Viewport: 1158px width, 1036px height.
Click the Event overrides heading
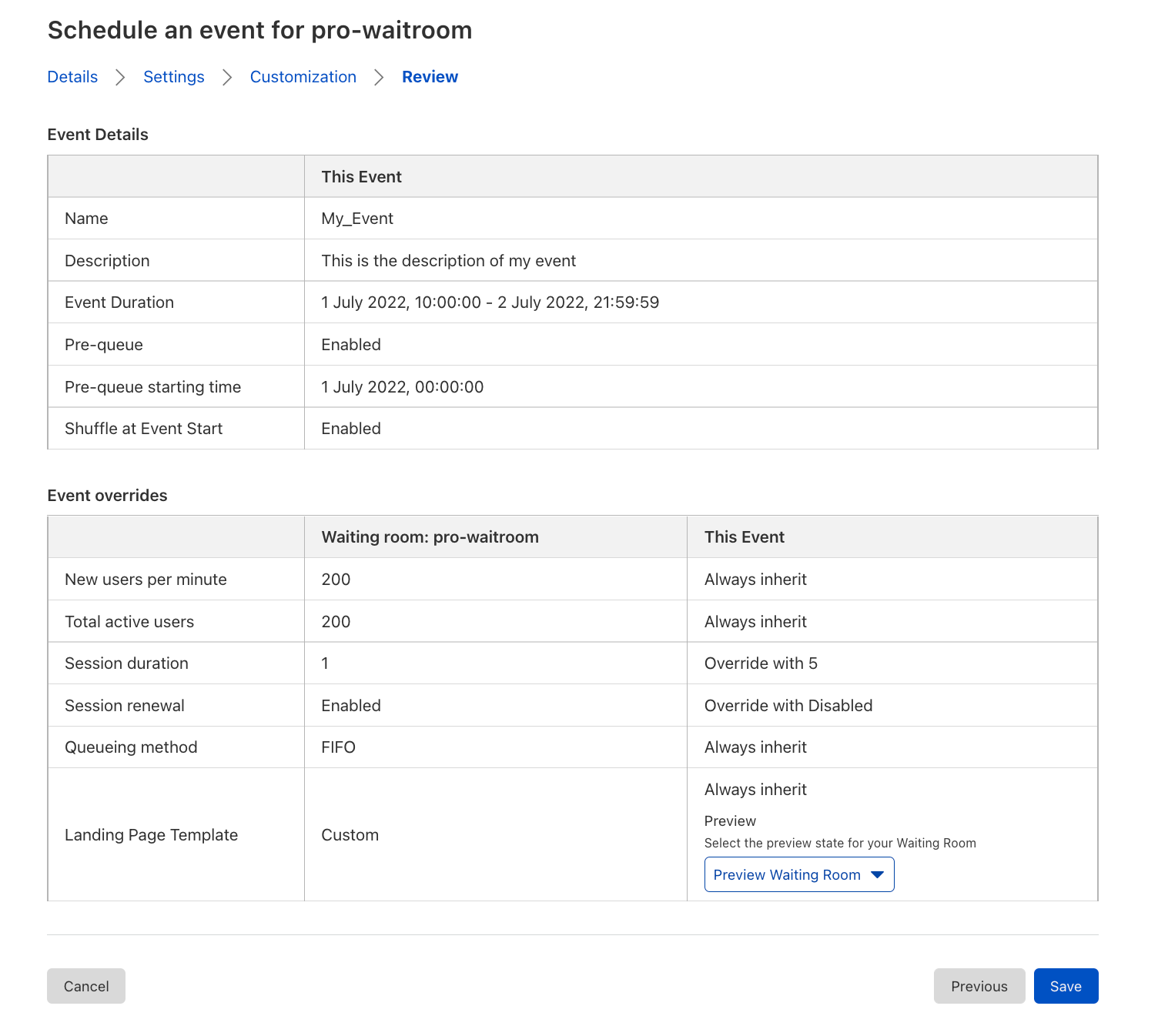click(x=107, y=496)
